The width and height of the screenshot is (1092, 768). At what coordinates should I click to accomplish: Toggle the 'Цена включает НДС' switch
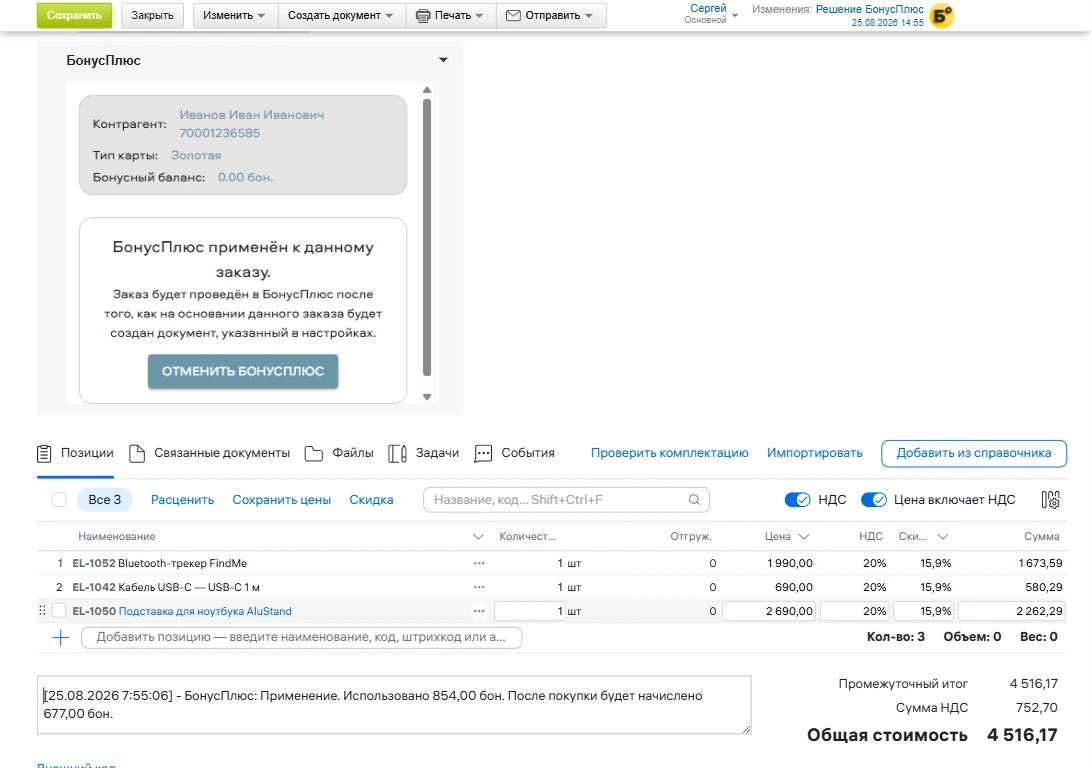[x=874, y=500]
